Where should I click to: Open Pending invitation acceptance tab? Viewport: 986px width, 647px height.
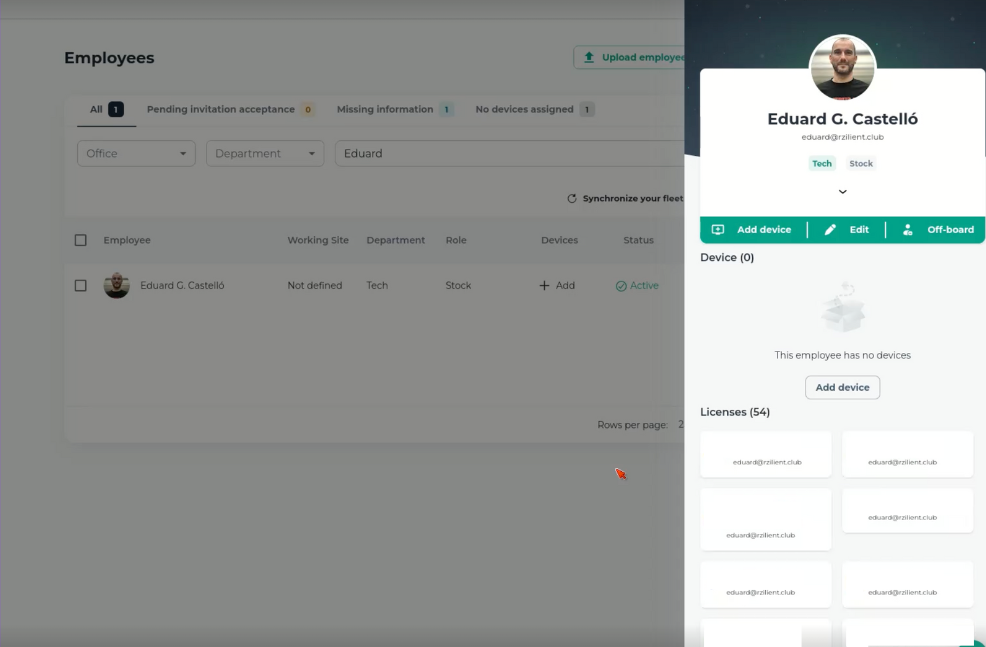pyautogui.click(x=231, y=109)
